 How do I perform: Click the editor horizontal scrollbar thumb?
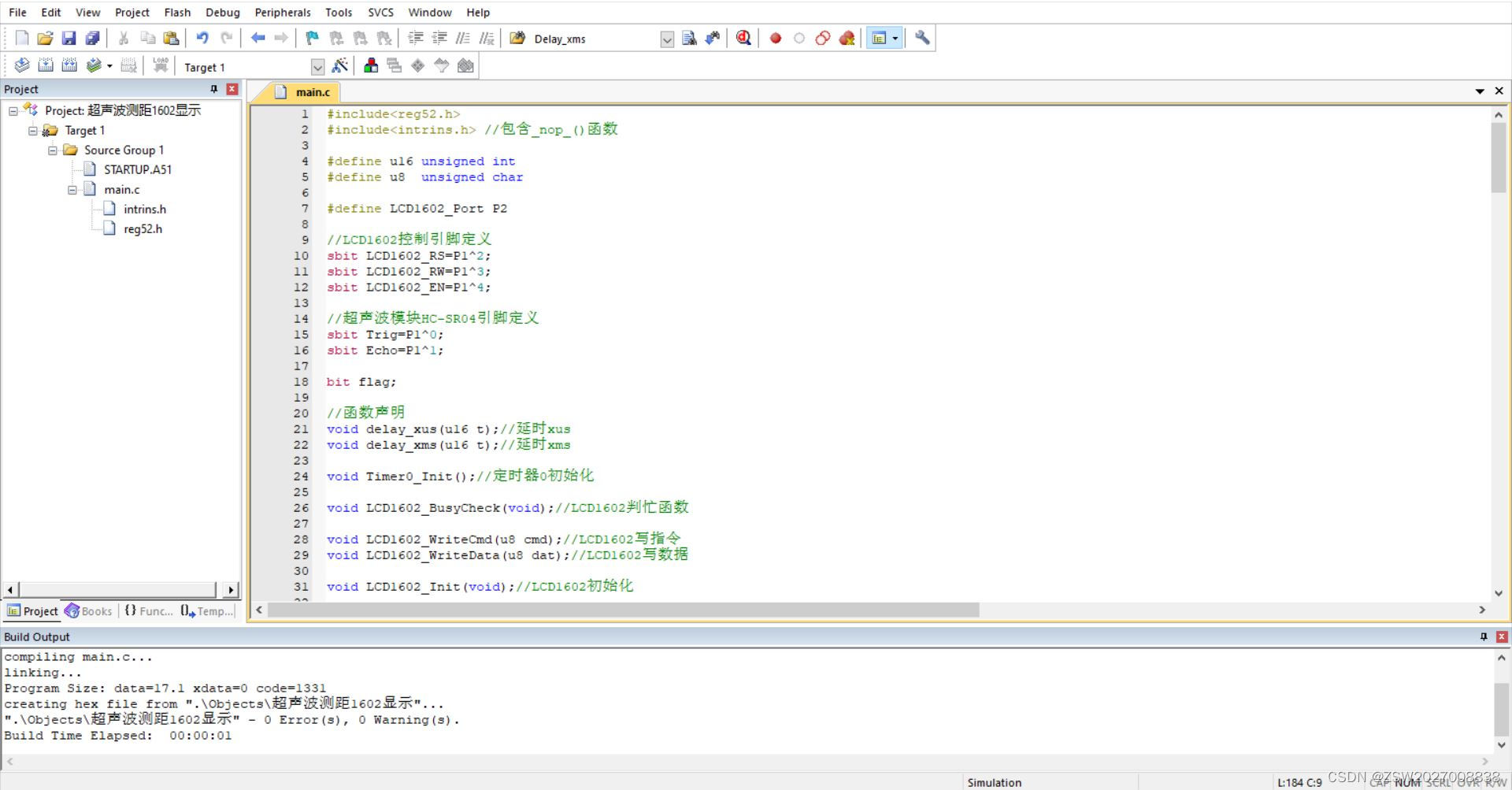tap(623, 610)
